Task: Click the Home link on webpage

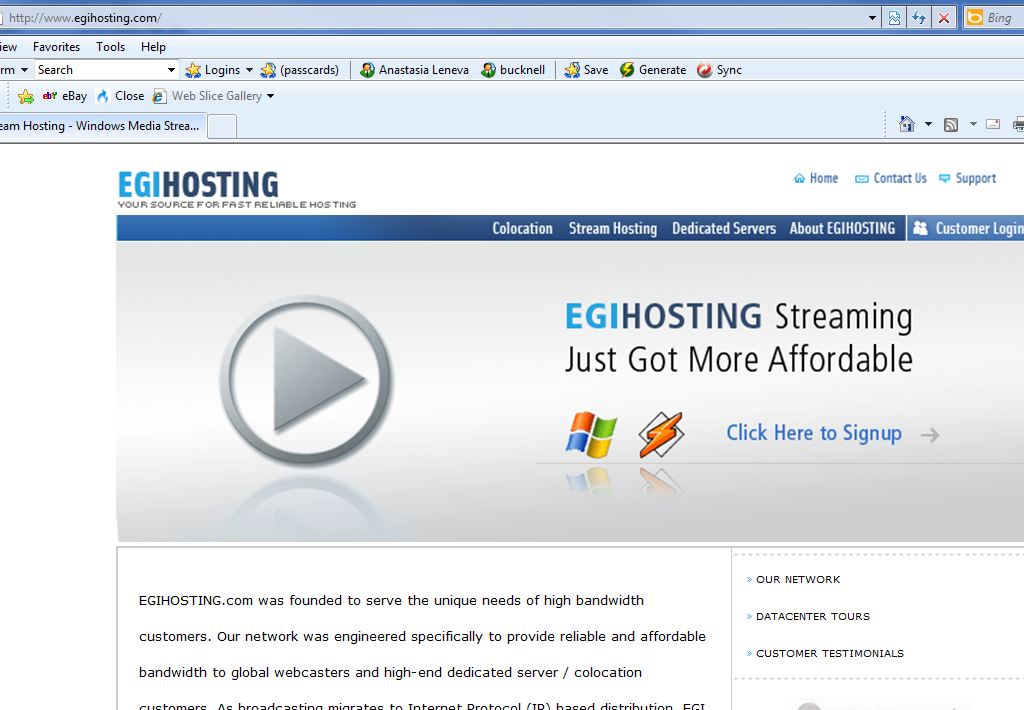Action: click(x=816, y=178)
